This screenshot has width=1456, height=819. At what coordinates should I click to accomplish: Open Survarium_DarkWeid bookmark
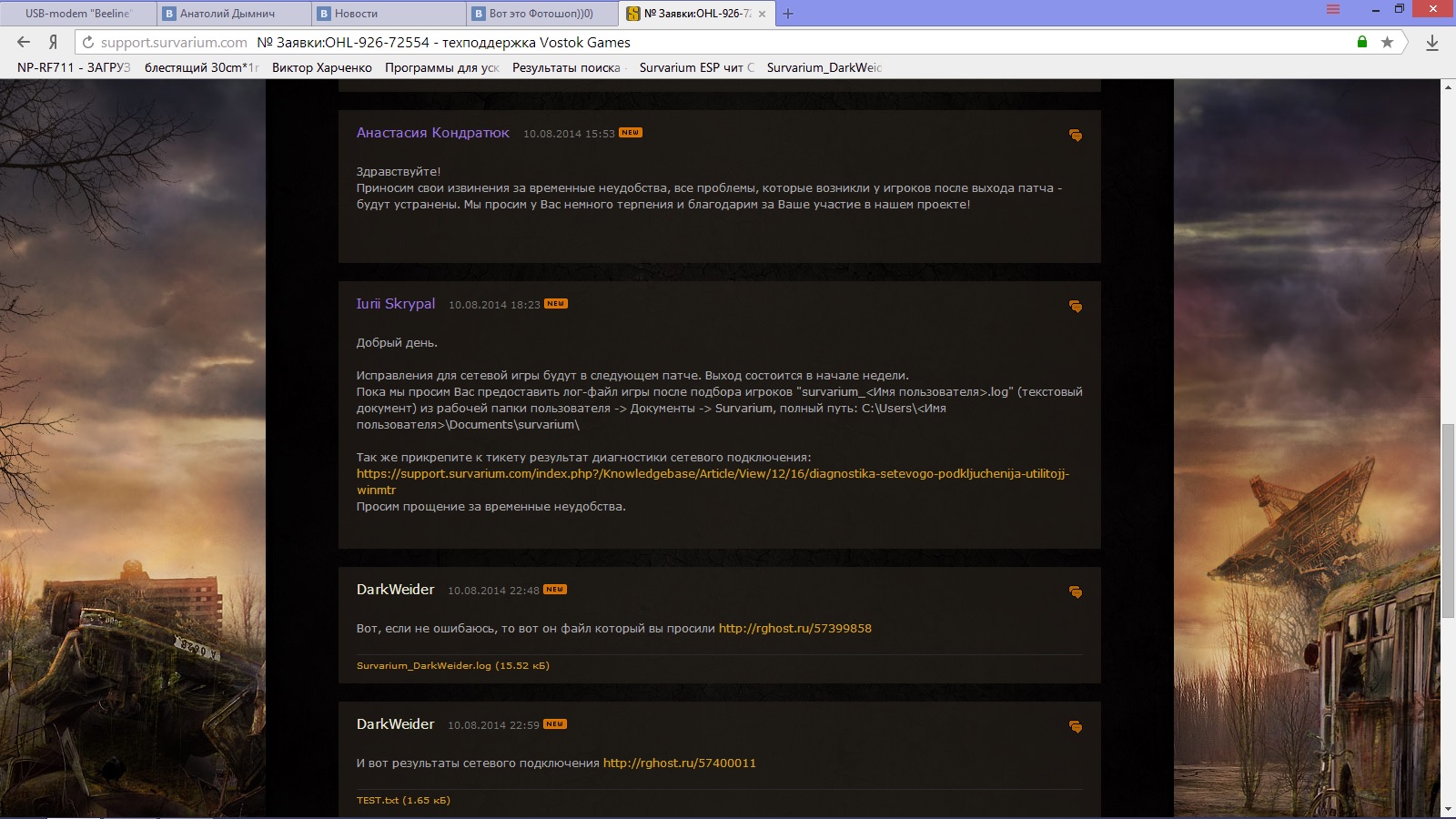click(824, 67)
